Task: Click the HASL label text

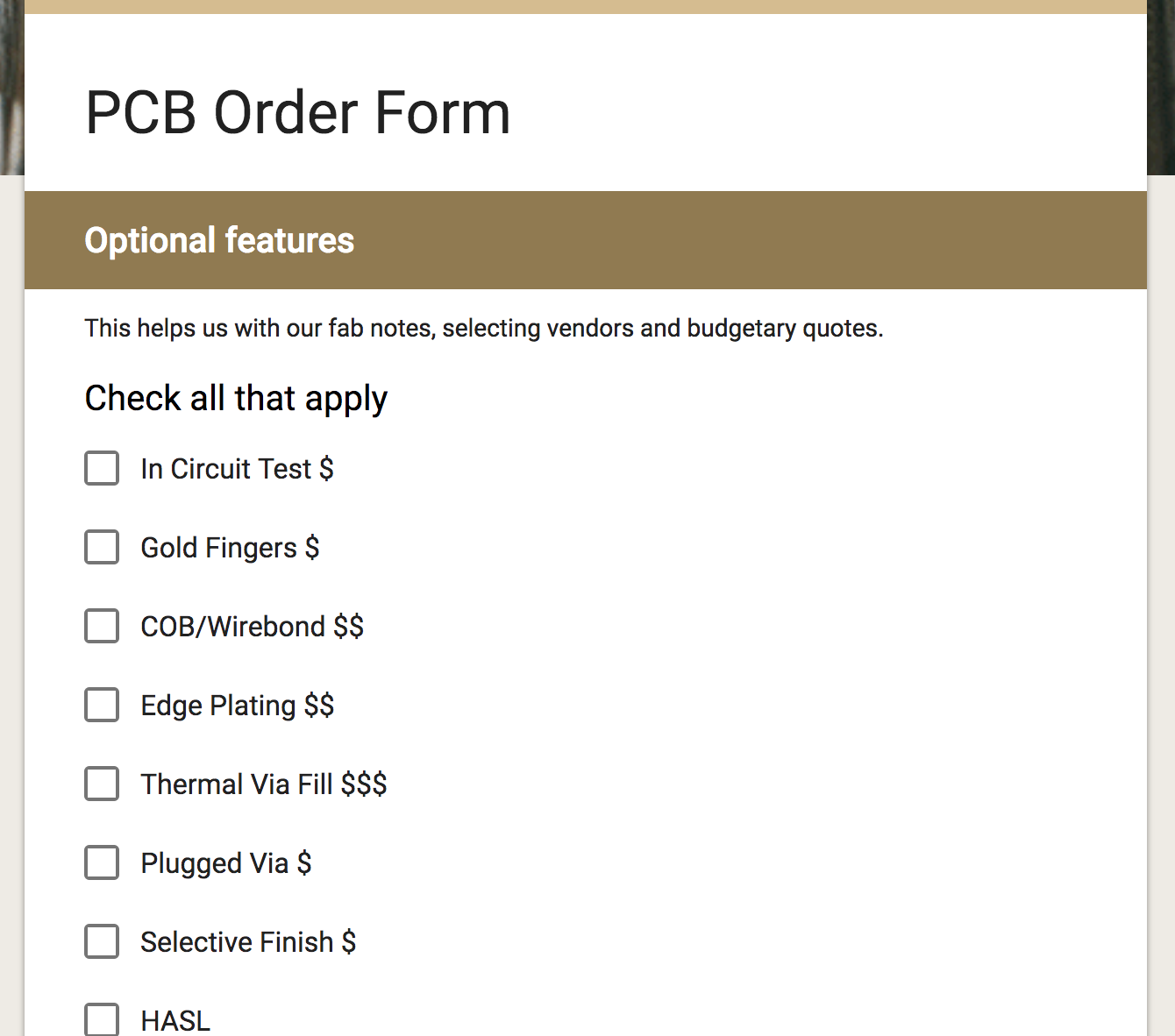Action: [x=175, y=1021]
